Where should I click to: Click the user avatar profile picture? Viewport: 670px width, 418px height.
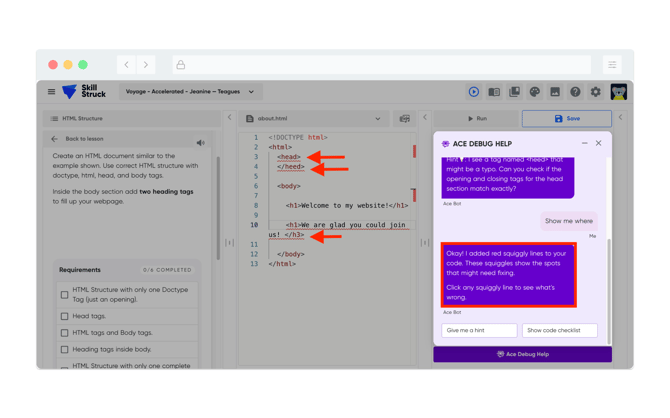point(619,92)
